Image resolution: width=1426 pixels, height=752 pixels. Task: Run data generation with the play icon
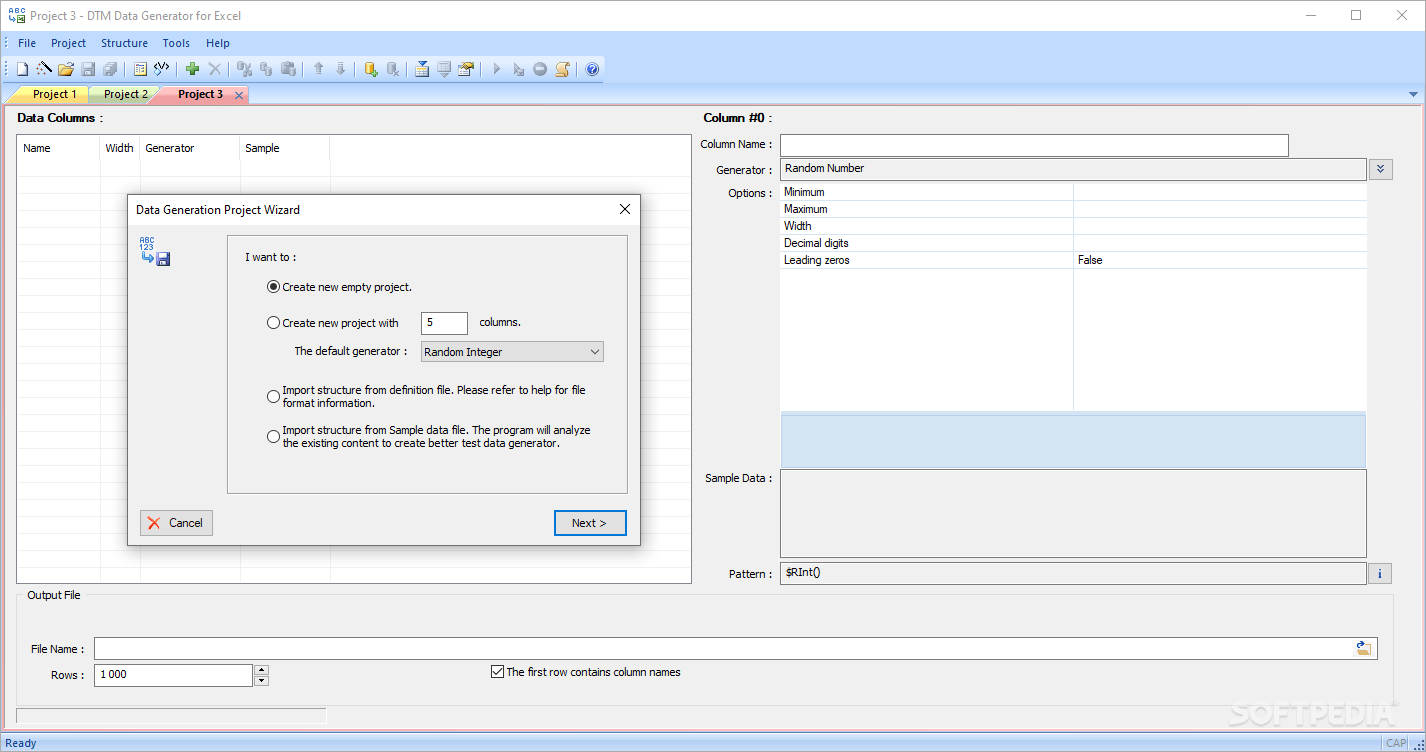[x=496, y=68]
